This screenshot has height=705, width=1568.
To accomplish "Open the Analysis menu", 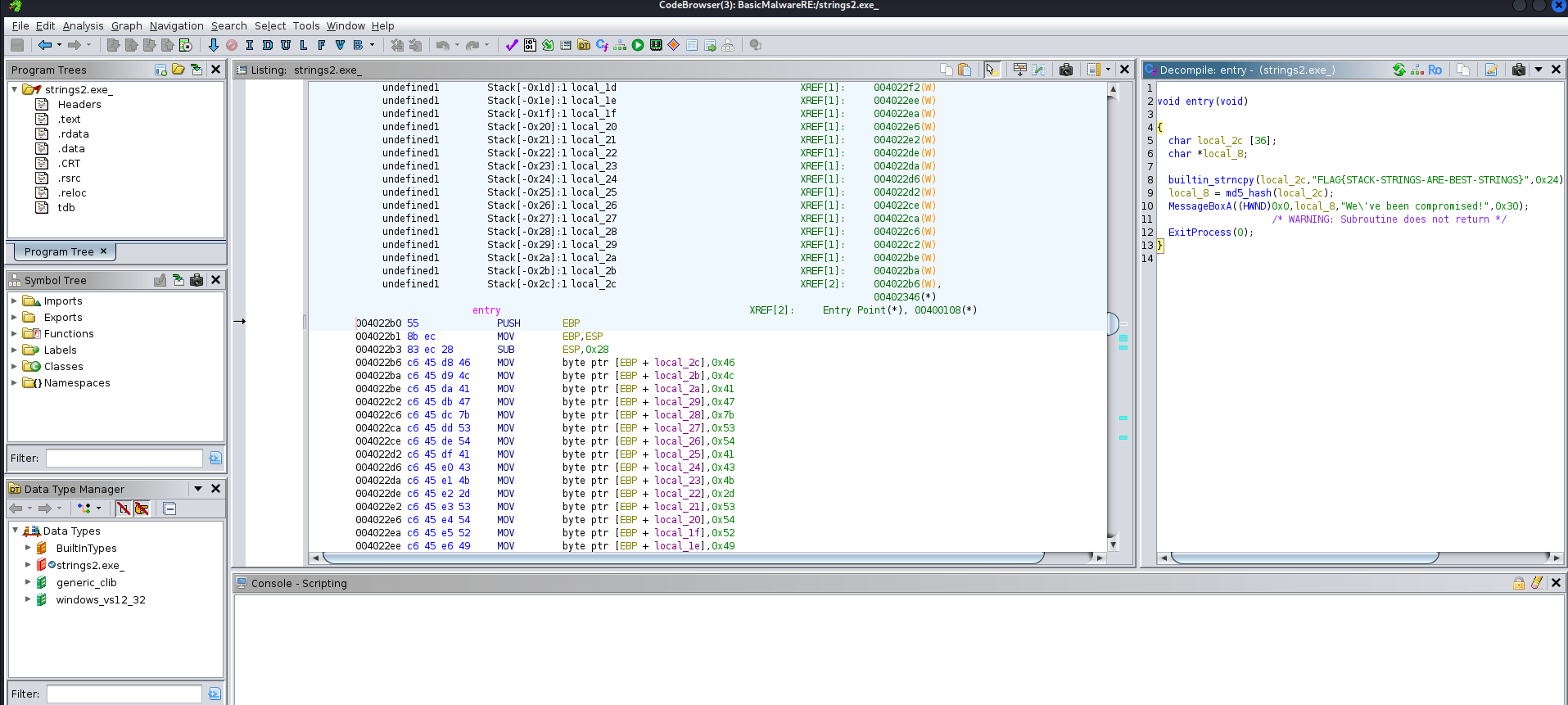I will pyautogui.click(x=83, y=25).
